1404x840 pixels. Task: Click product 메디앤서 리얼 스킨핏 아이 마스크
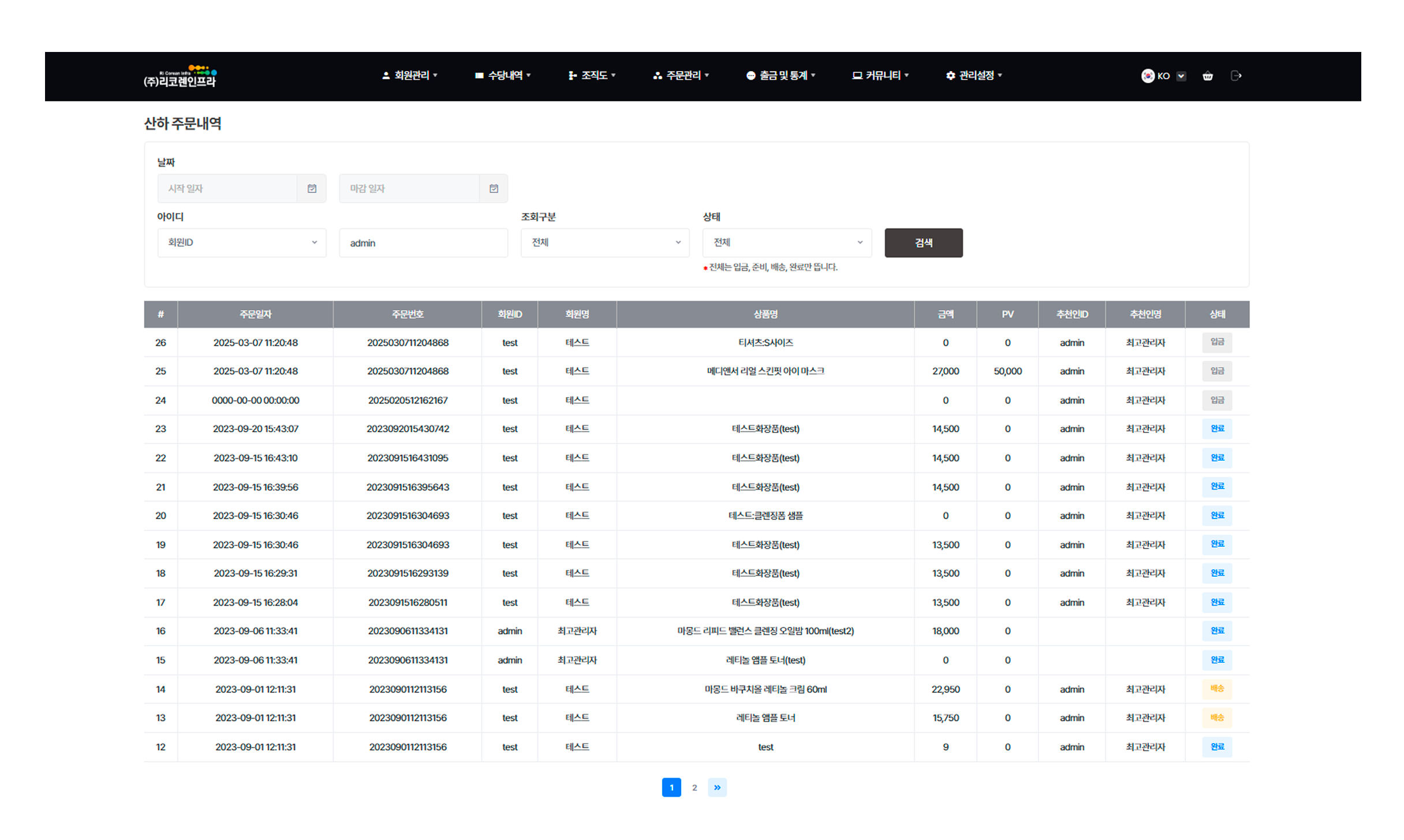pyautogui.click(x=766, y=371)
